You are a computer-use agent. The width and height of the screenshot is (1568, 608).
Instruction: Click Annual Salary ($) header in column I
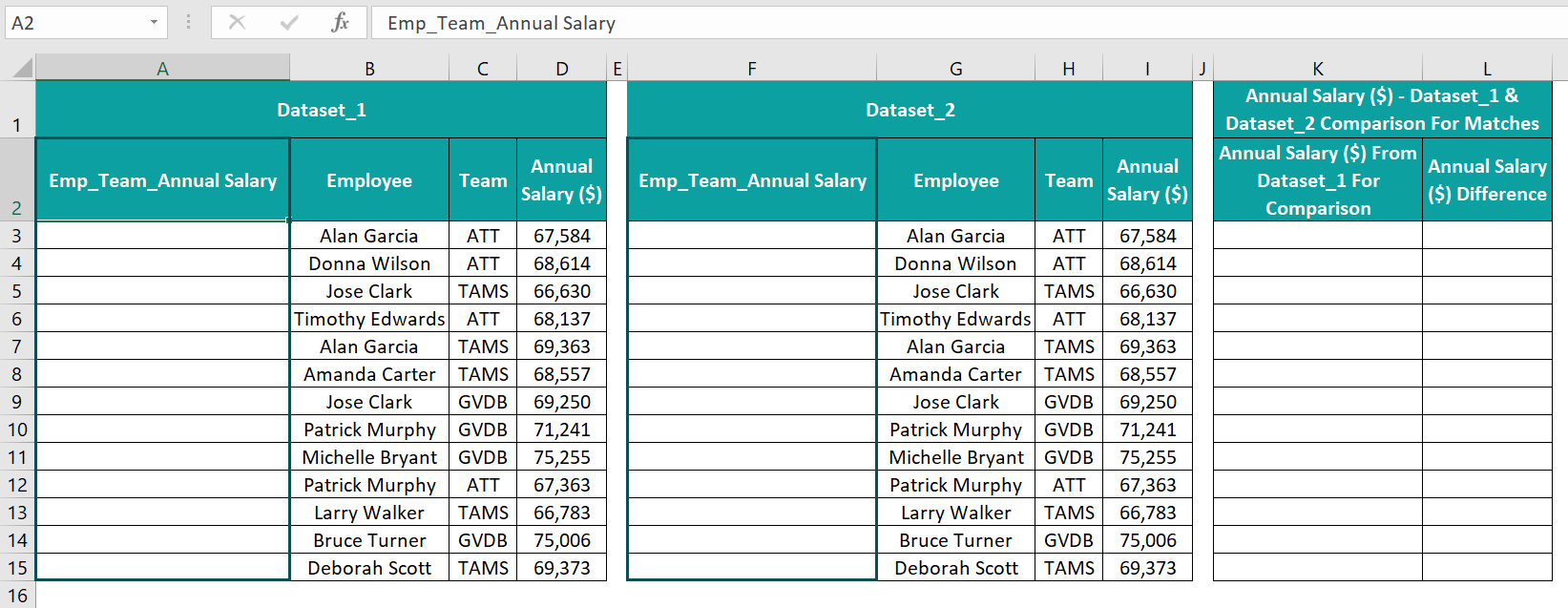coord(1147,180)
